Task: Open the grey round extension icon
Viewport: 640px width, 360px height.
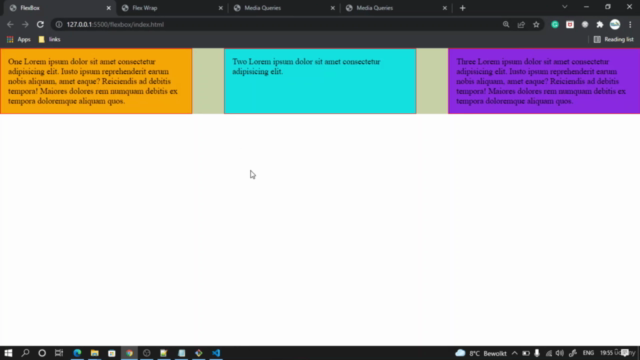Action: 585,24
